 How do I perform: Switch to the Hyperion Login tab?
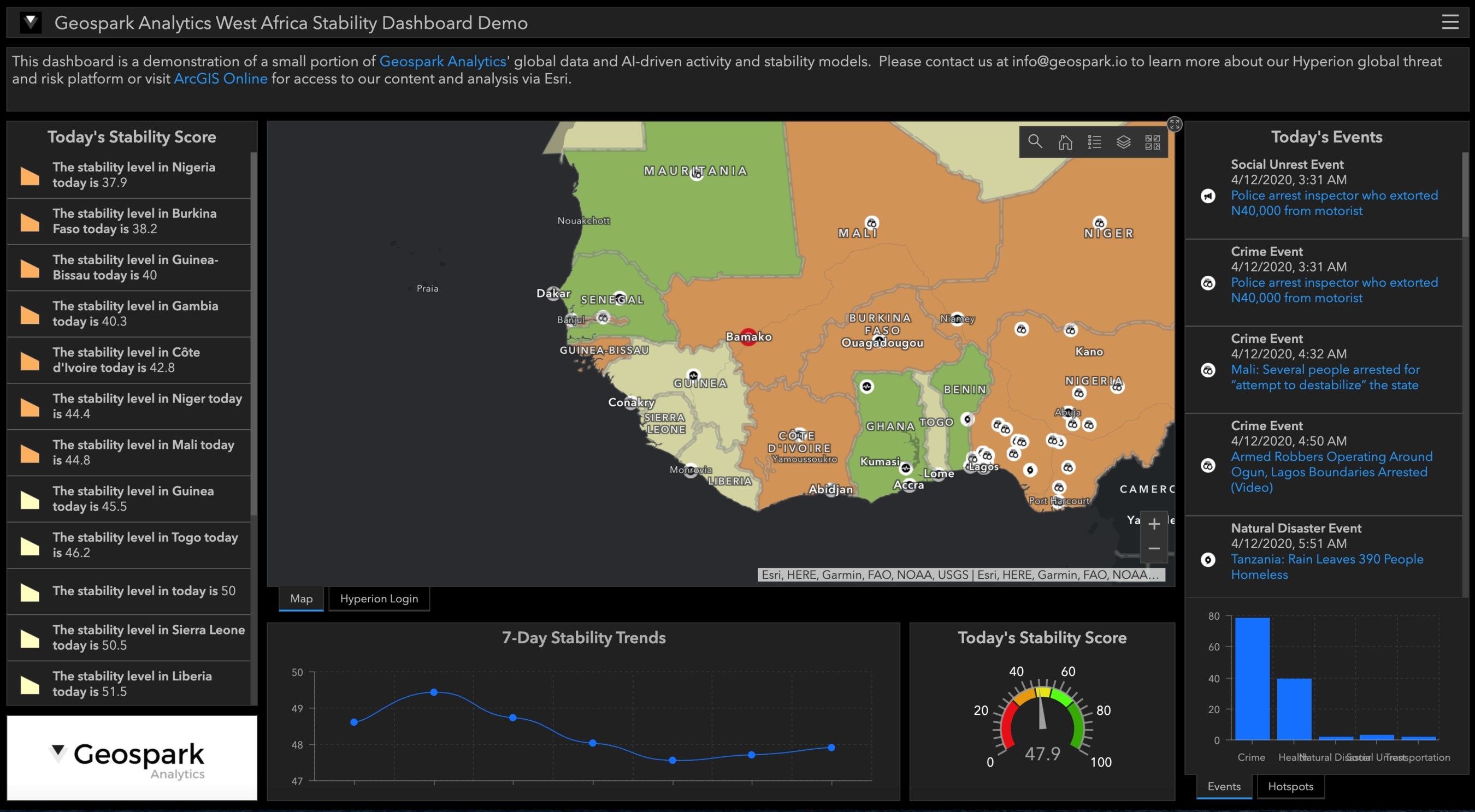[x=379, y=598]
